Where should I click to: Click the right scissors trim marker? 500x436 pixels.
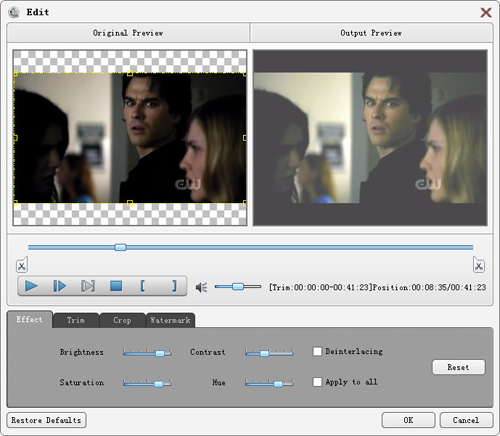click(x=479, y=265)
